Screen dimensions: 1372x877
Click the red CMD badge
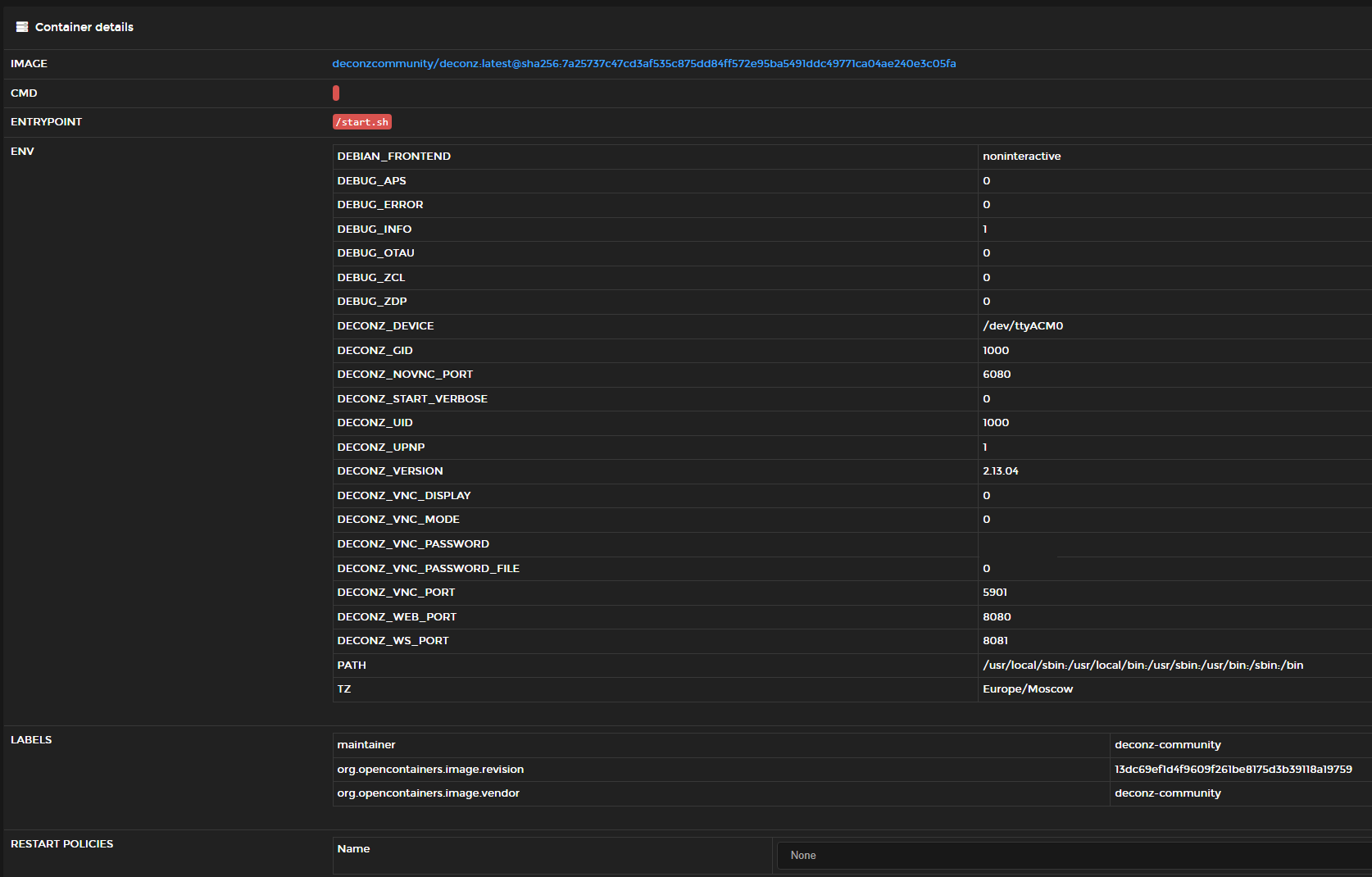tap(335, 93)
